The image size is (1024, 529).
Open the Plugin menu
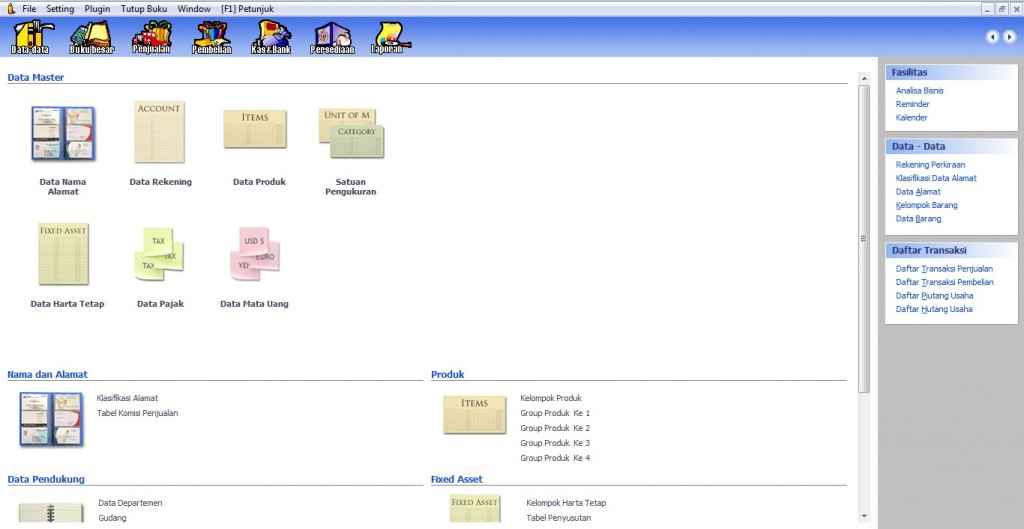click(97, 8)
